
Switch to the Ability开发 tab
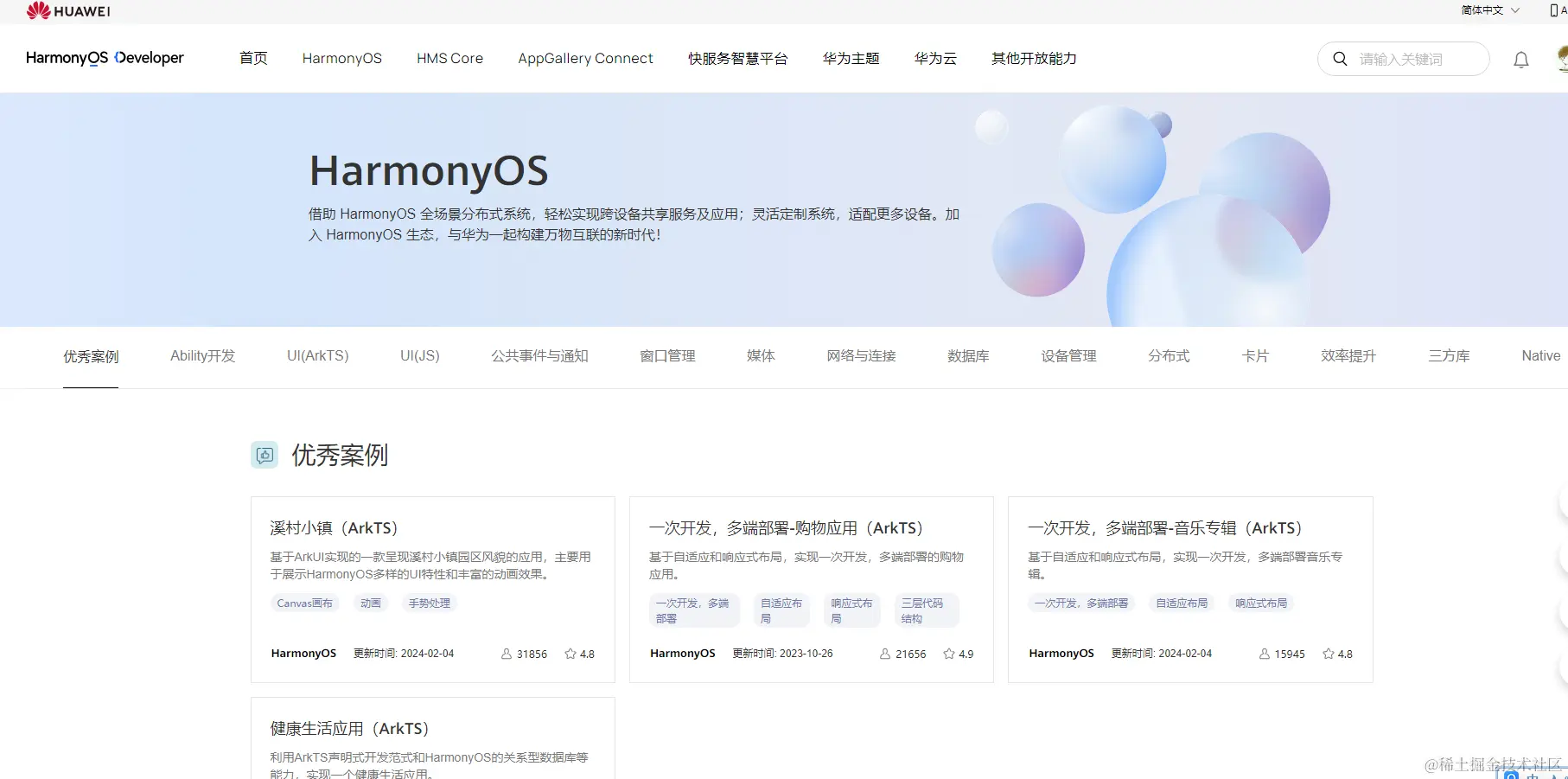(x=202, y=355)
